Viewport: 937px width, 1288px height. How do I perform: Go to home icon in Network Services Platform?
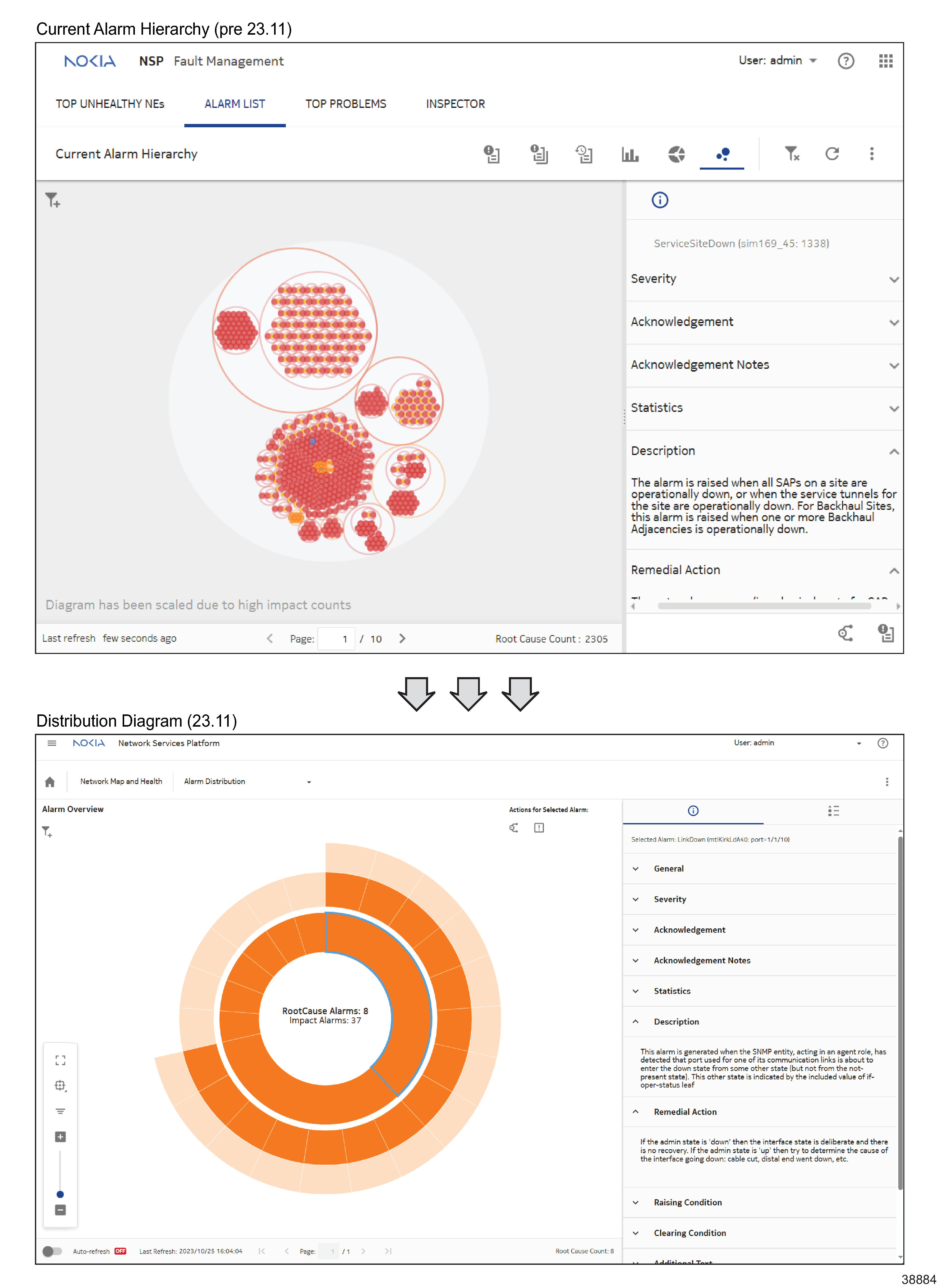click(50, 781)
